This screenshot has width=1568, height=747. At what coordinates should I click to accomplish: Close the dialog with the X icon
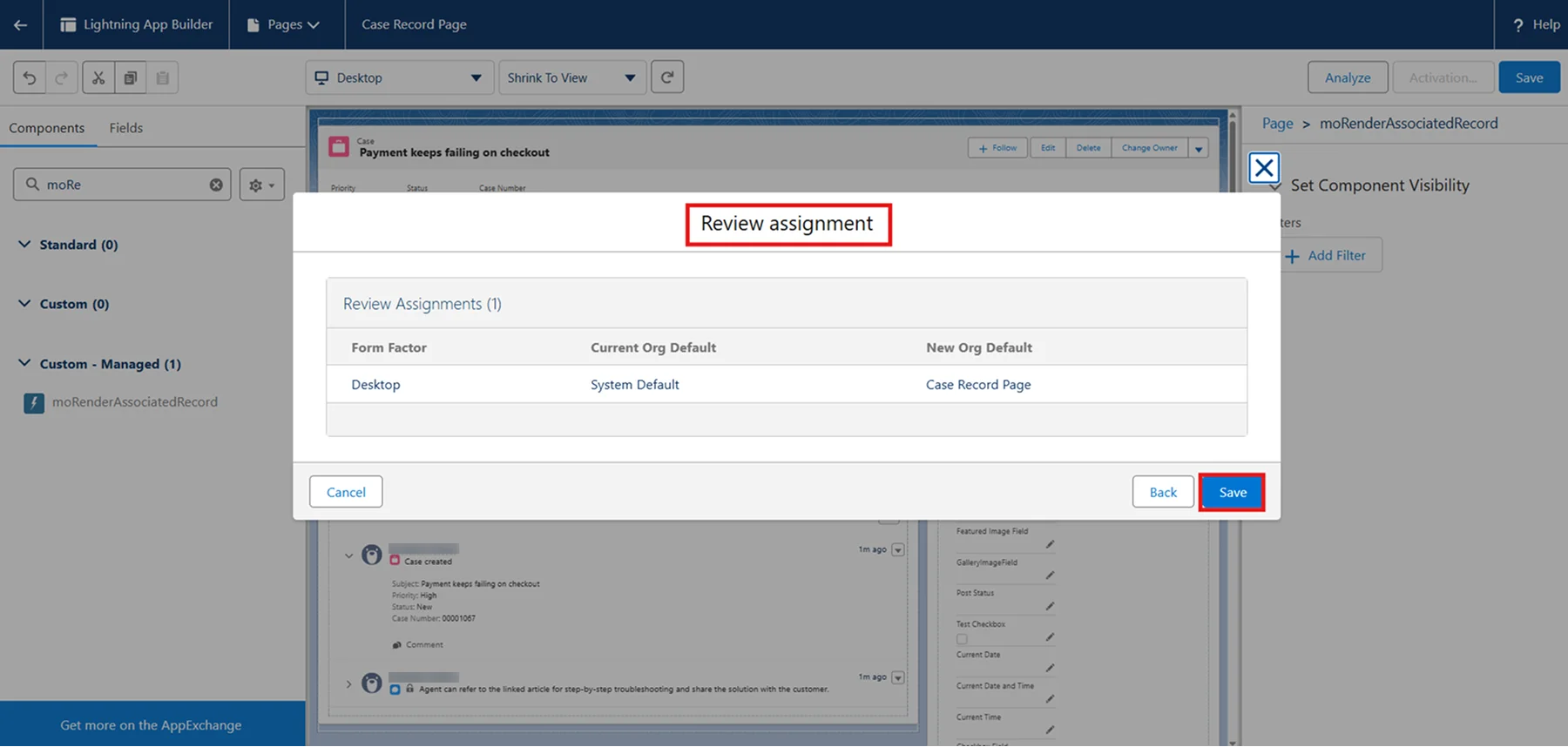tap(1264, 167)
